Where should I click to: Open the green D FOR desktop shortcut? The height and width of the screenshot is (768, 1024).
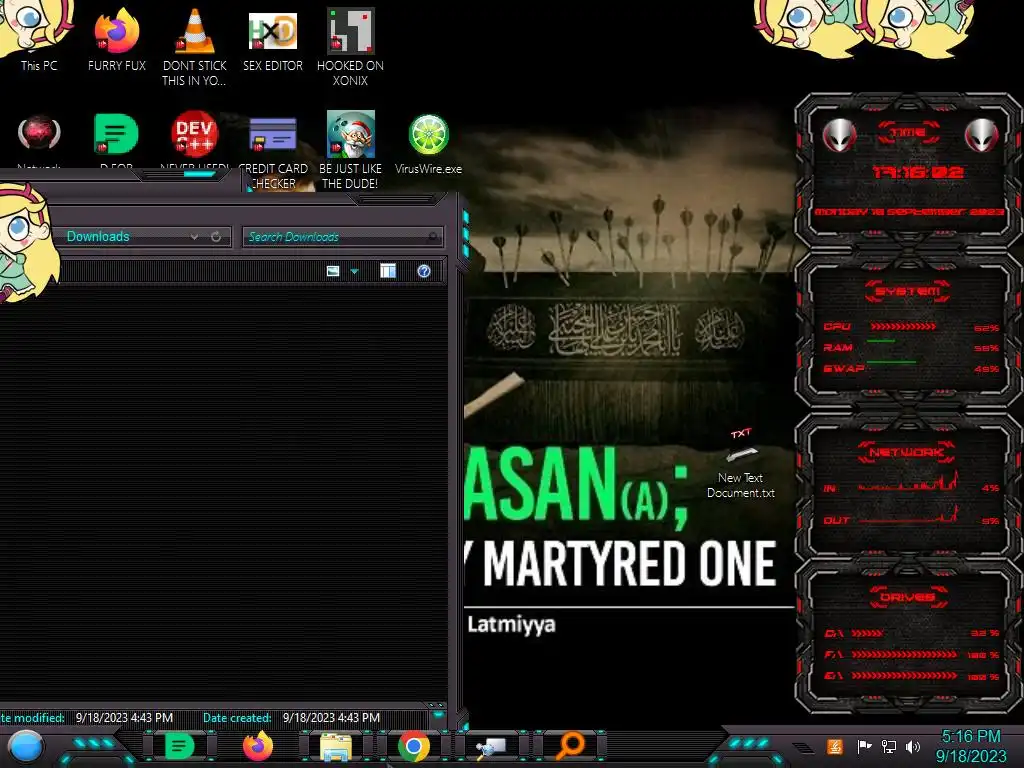[x=116, y=136]
